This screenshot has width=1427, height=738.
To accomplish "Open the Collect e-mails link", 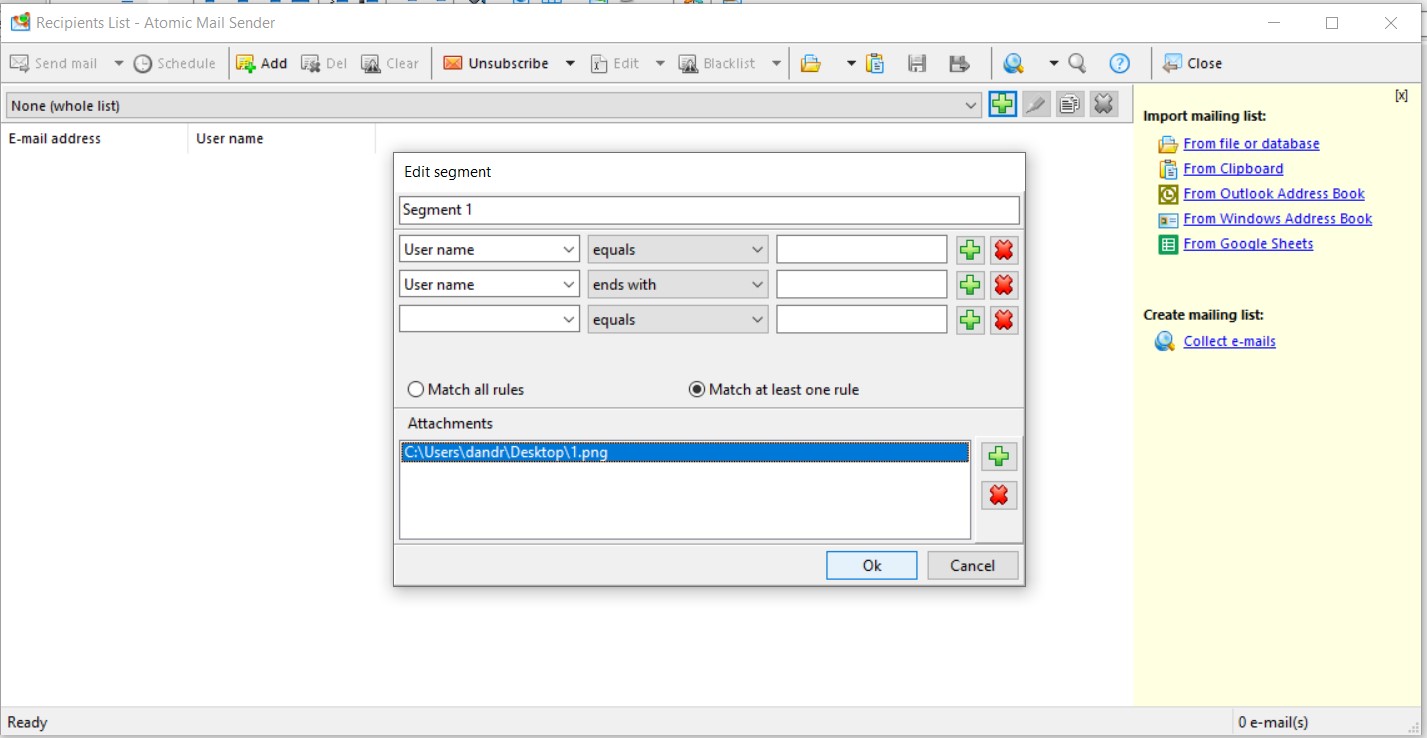I will point(1229,342).
